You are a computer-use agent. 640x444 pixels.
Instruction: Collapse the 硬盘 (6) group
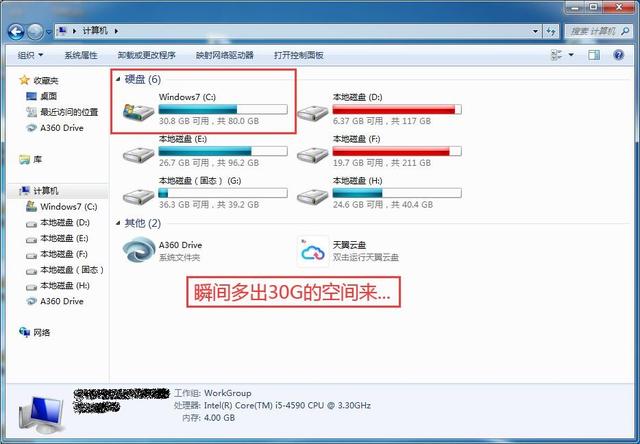tap(118, 79)
